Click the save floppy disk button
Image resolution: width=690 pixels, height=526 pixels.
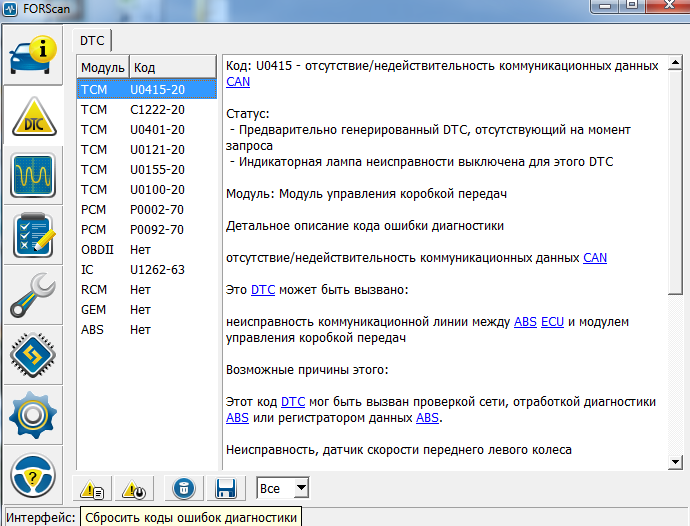click(x=226, y=489)
